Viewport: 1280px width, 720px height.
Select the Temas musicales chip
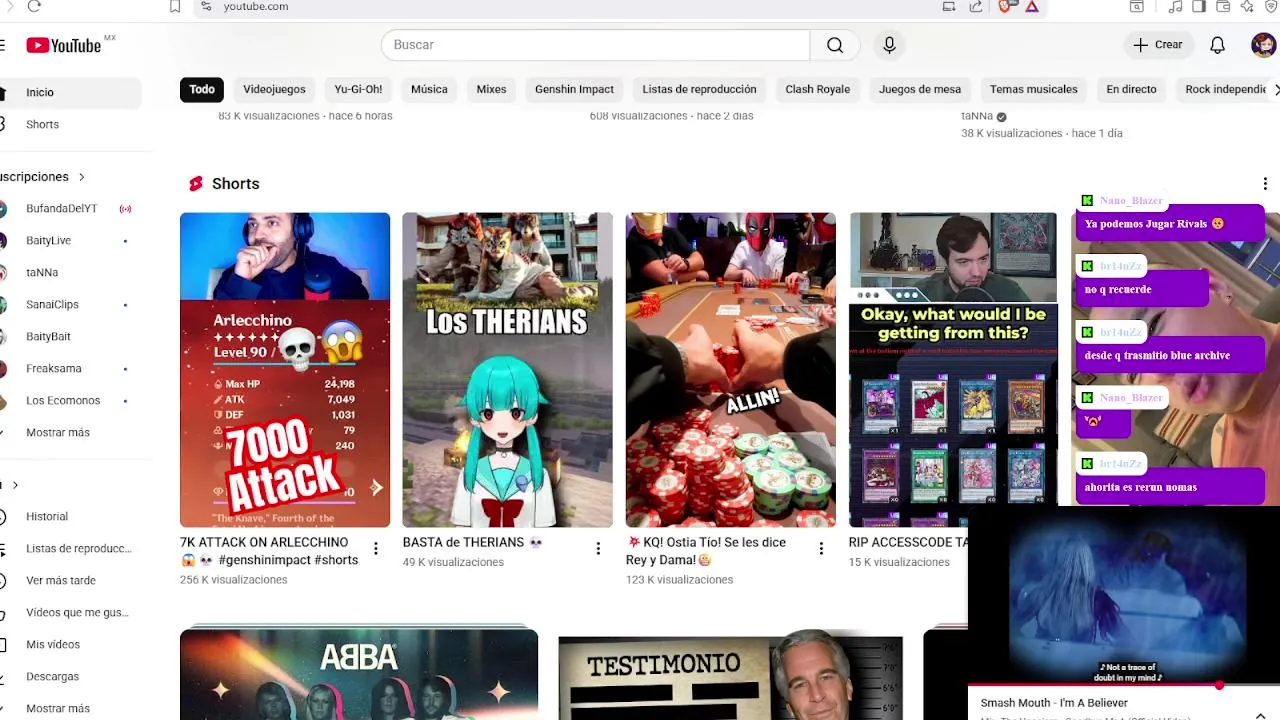(1033, 89)
